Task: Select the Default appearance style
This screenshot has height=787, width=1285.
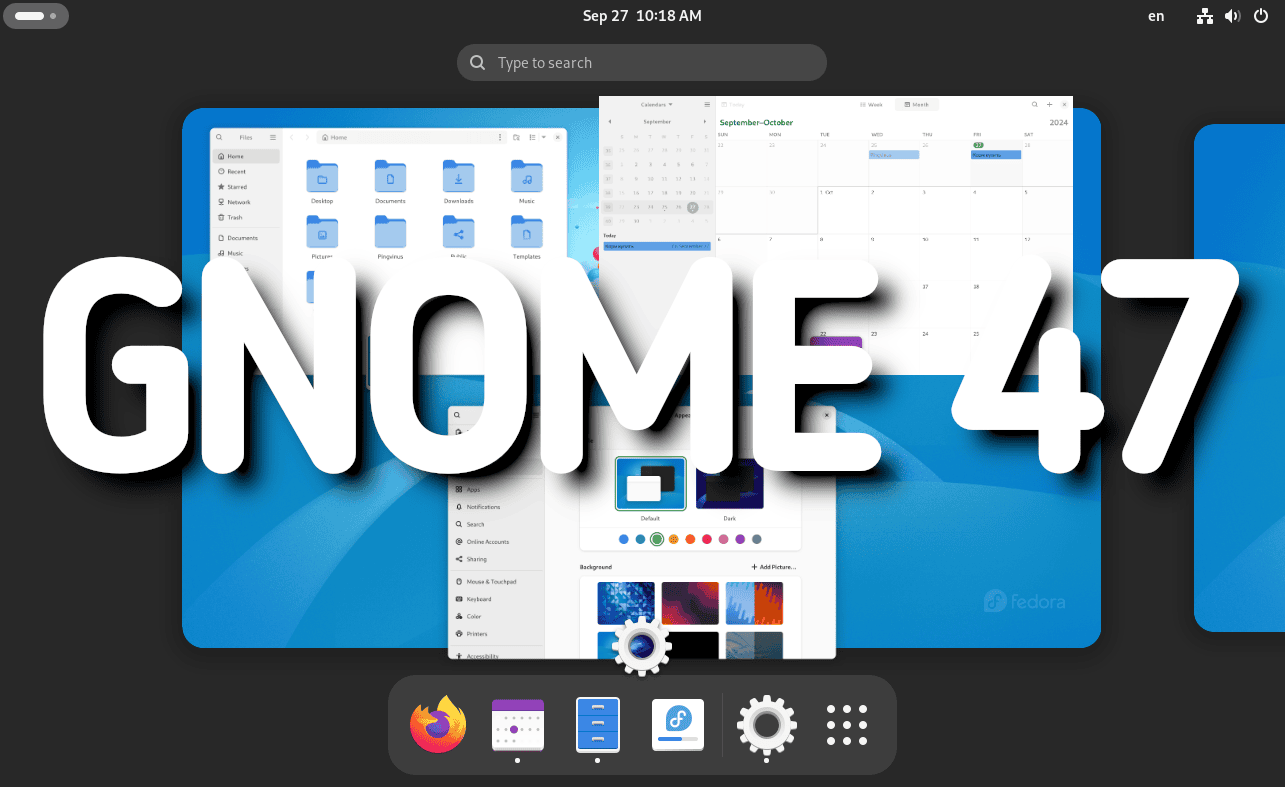Action: pos(651,484)
